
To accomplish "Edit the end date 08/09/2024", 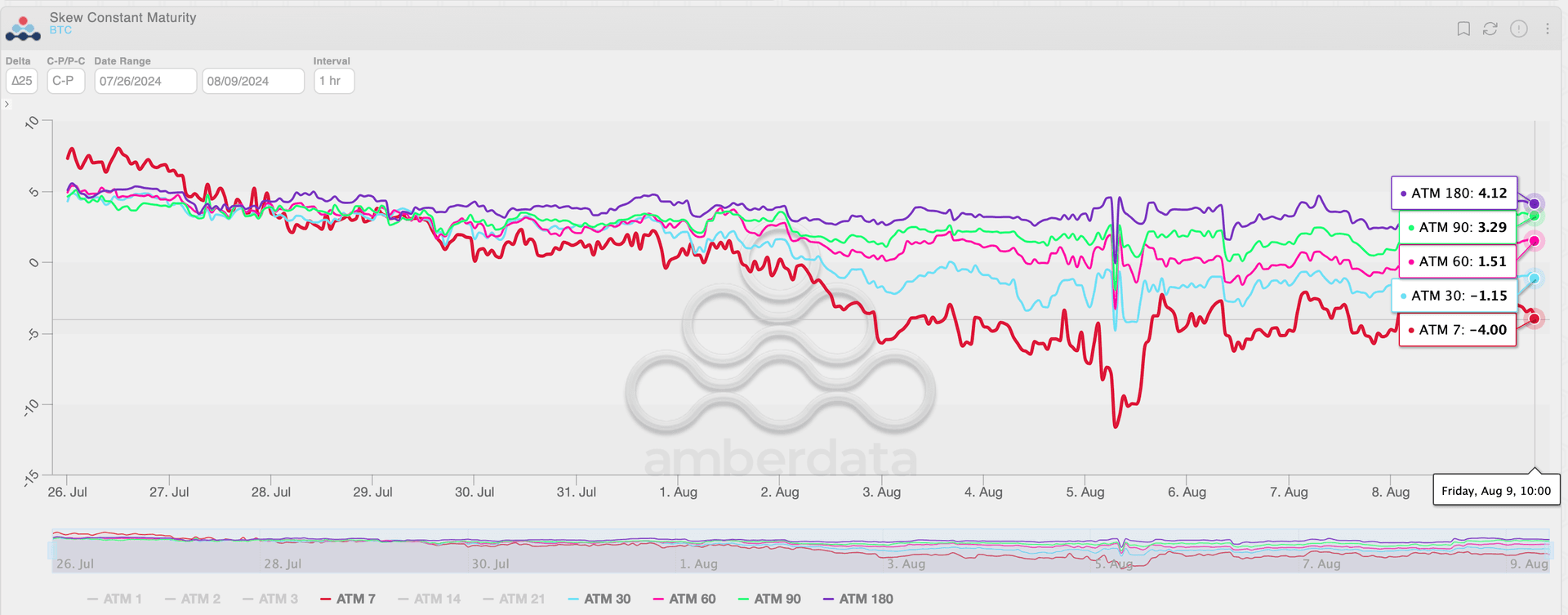I will (x=253, y=81).
